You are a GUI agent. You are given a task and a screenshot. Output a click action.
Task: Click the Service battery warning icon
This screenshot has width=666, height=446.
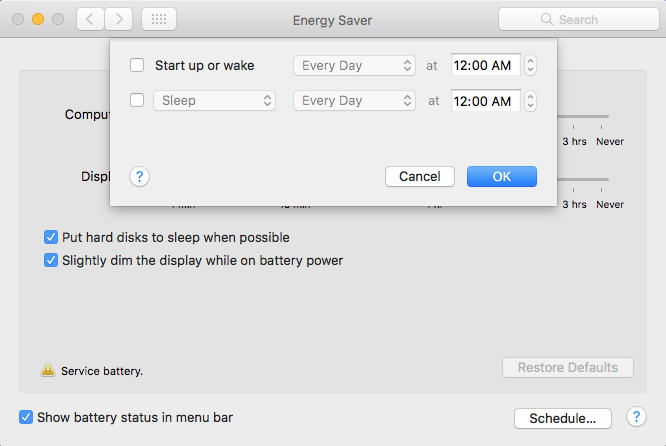[47, 370]
